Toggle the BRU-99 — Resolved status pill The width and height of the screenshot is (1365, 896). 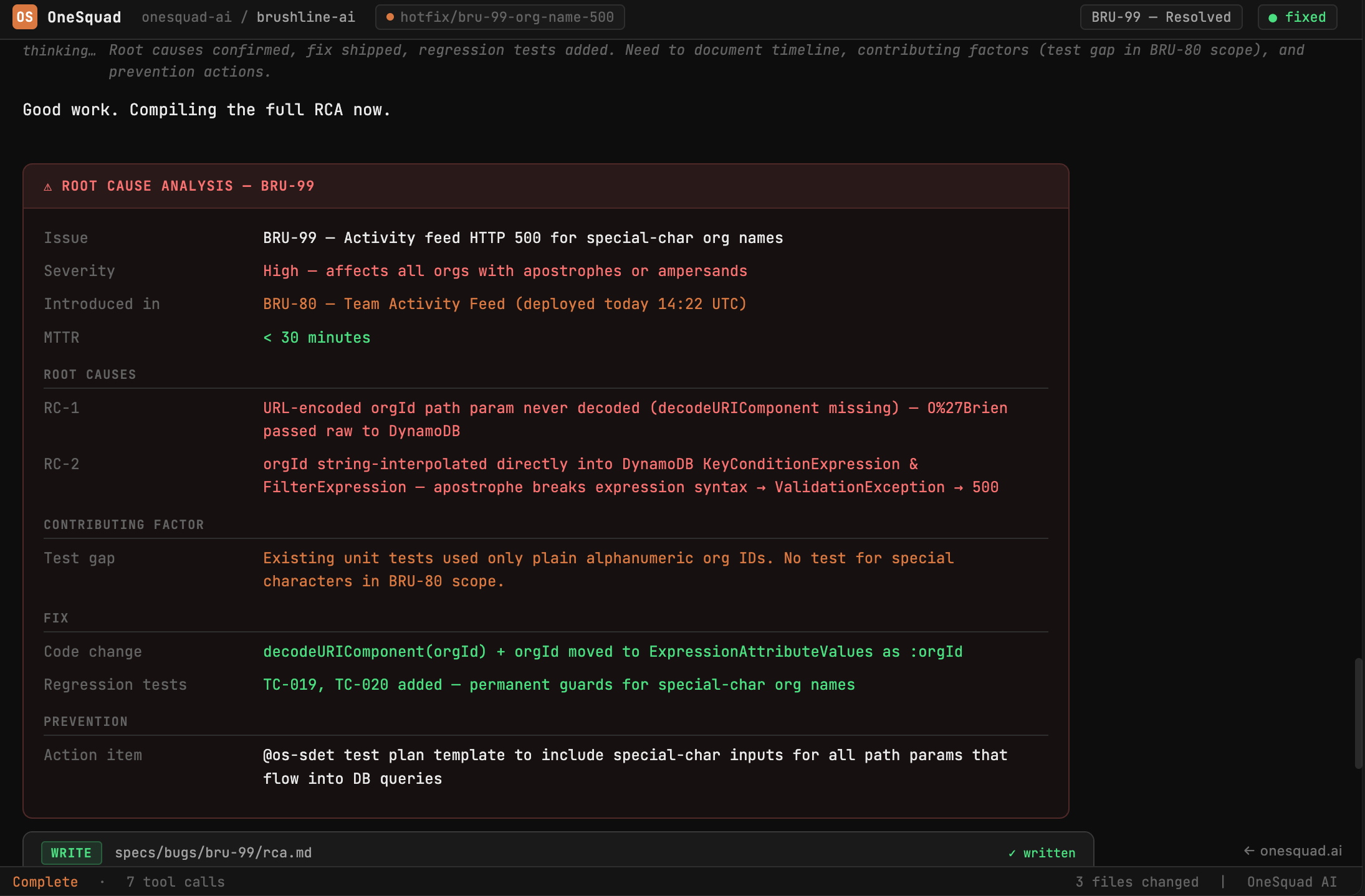point(1161,17)
